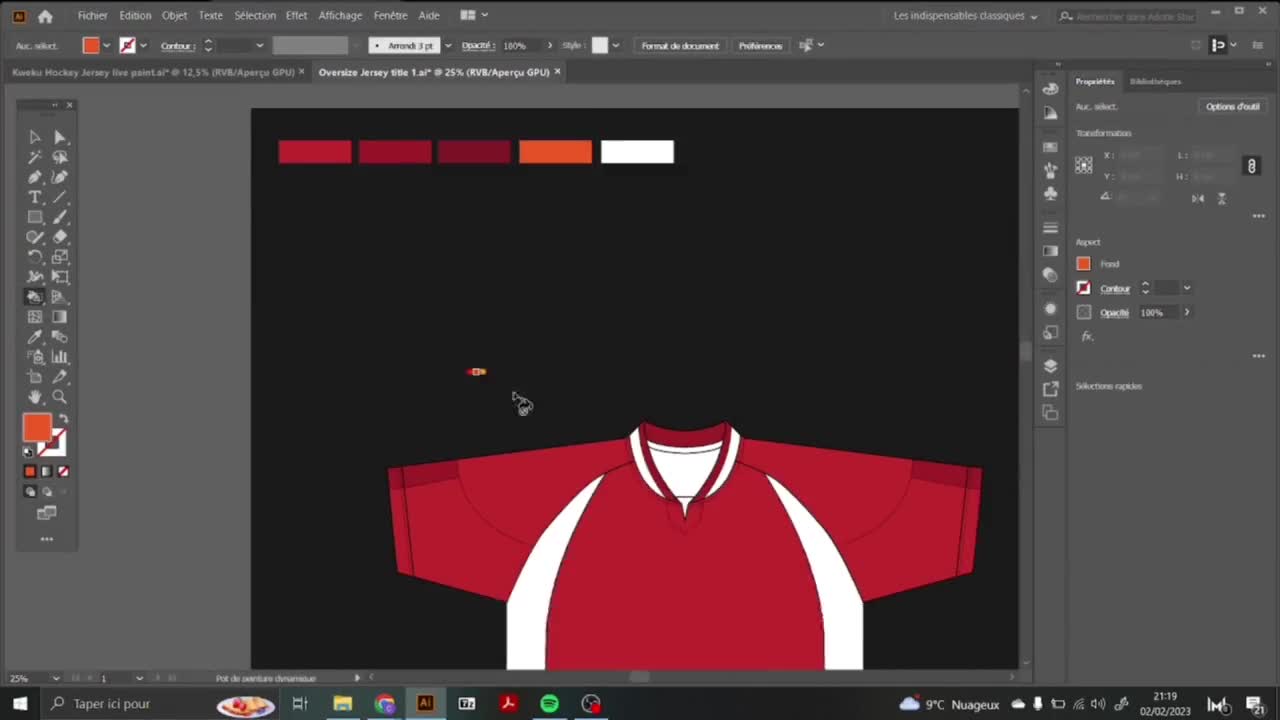Expand the stroke weight dropdown

(x=259, y=45)
